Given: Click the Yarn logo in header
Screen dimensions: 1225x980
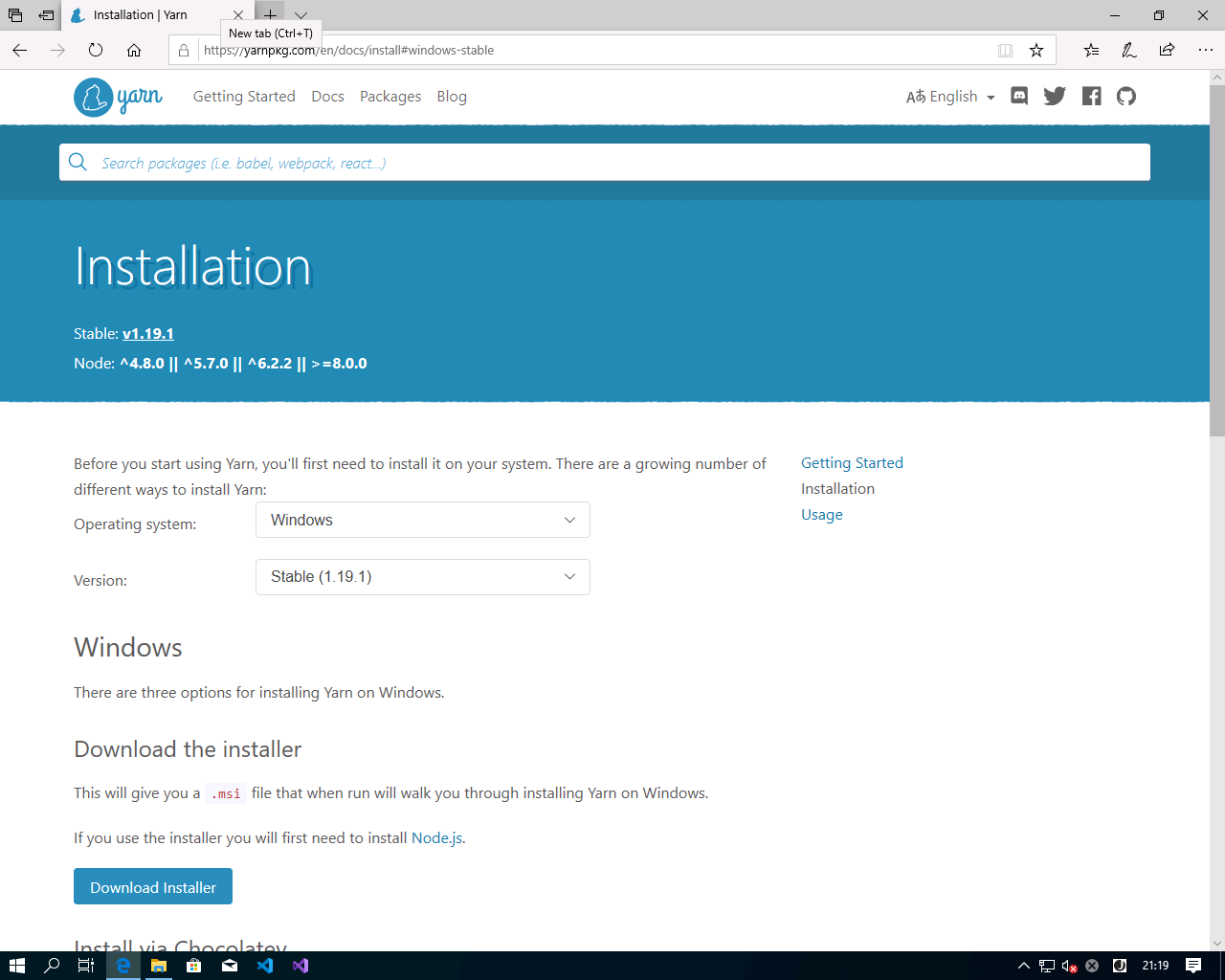Looking at the screenshot, I should (118, 97).
